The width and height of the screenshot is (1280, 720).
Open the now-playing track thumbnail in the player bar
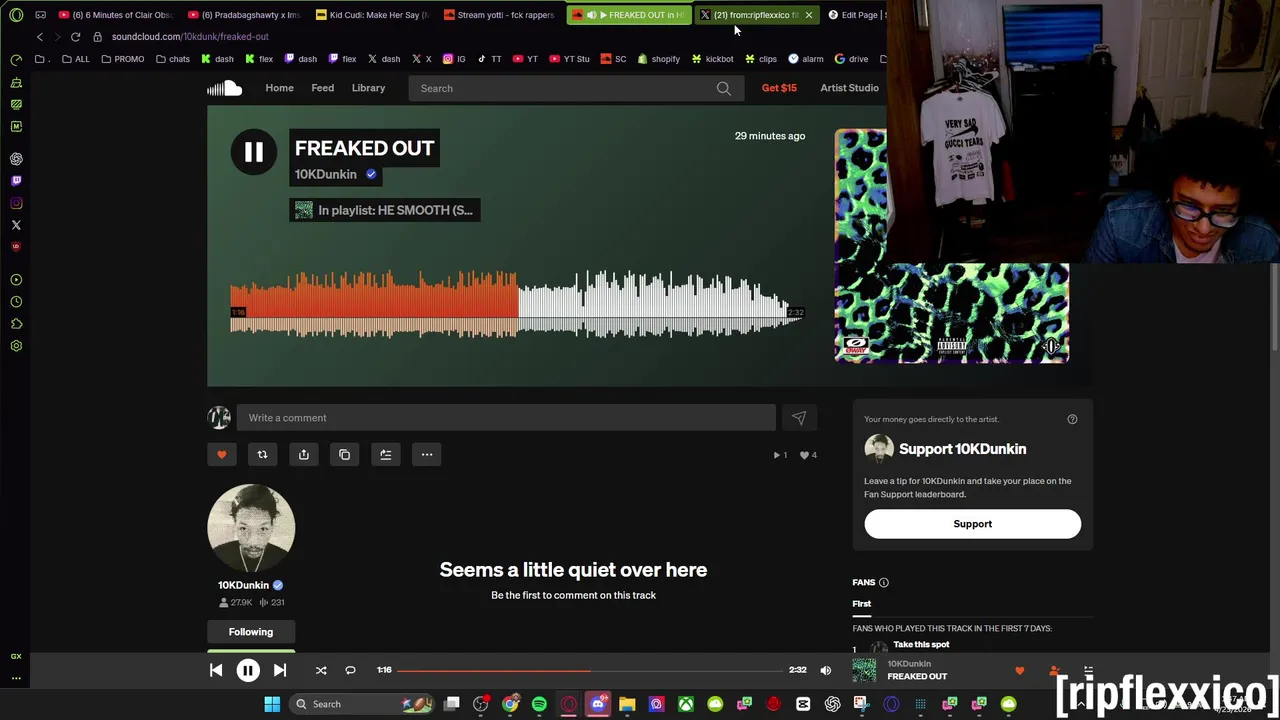pyautogui.click(x=864, y=670)
